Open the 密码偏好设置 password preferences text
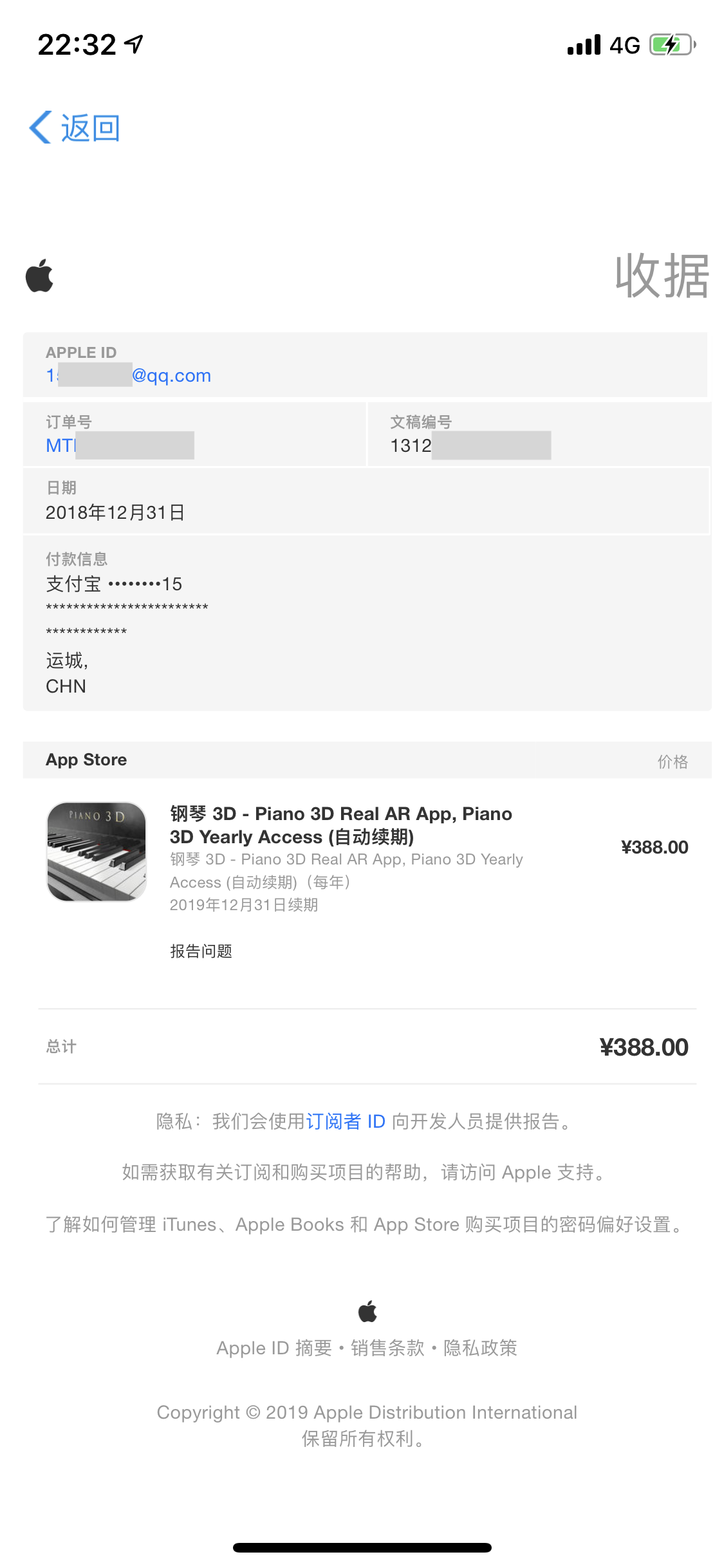This screenshot has width=724, height=1568. point(614,1224)
